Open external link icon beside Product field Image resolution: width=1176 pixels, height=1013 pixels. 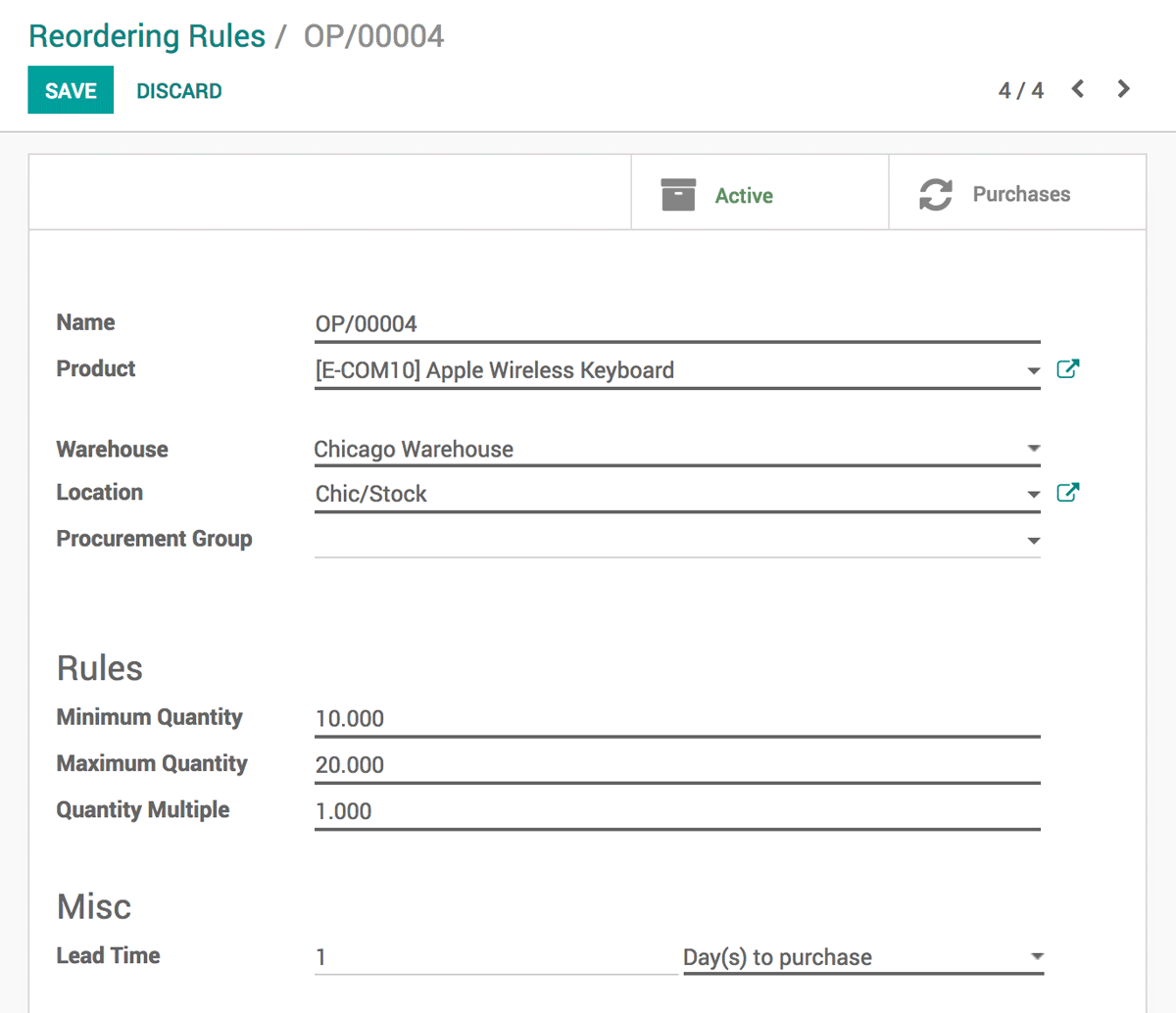pos(1067,369)
